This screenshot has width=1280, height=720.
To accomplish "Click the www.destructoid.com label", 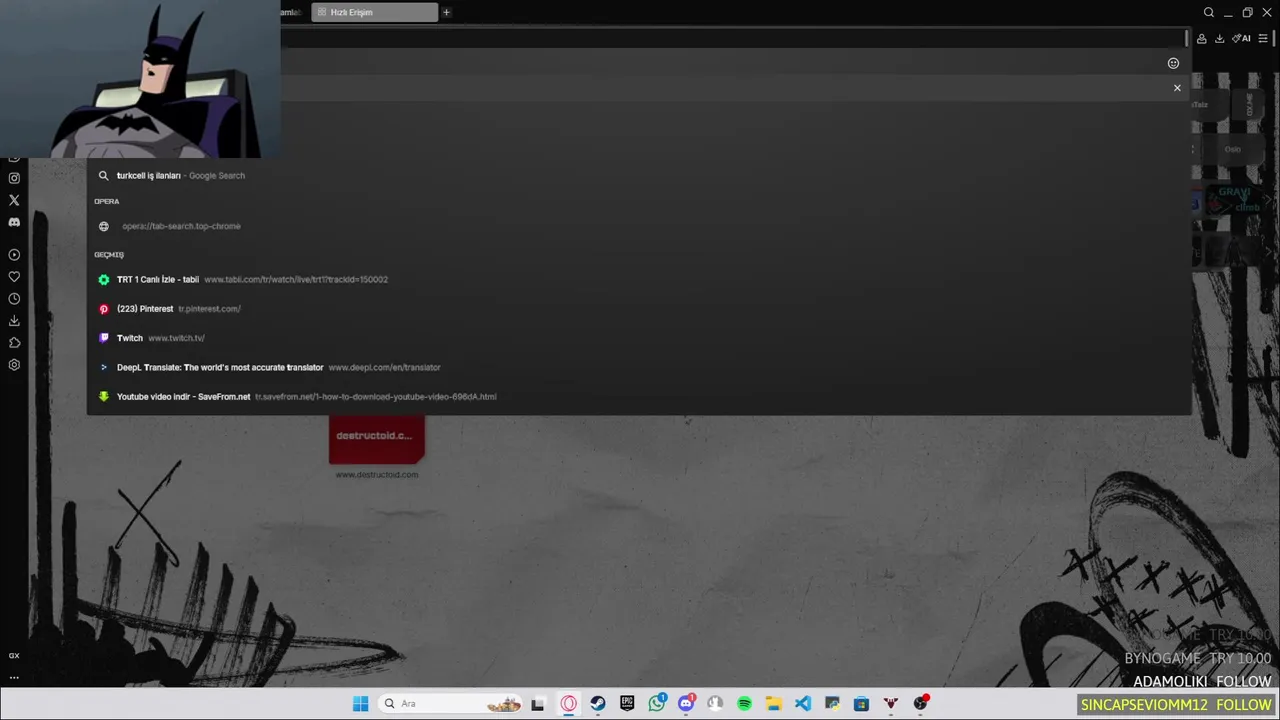I will point(377,475).
